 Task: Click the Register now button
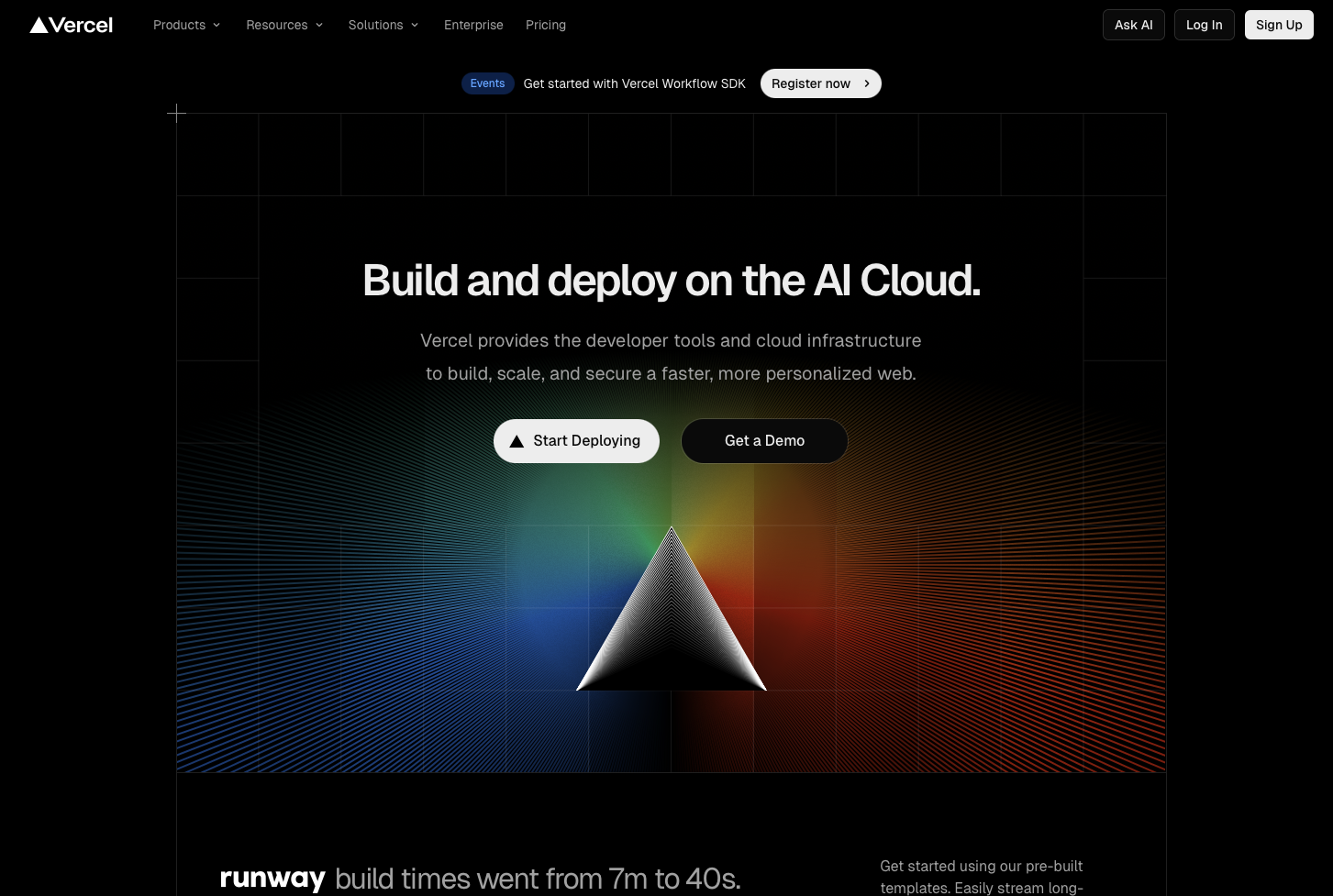[821, 83]
